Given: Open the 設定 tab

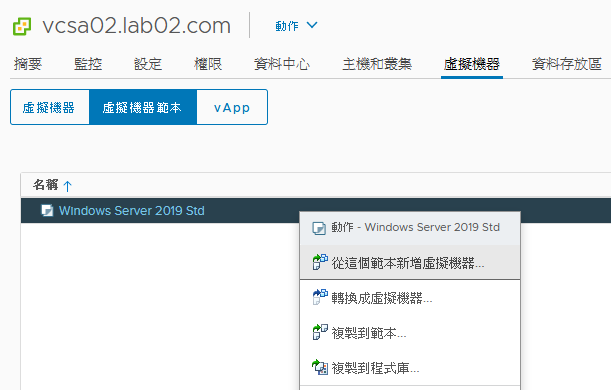Looking at the screenshot, I should tap(148, 64).
